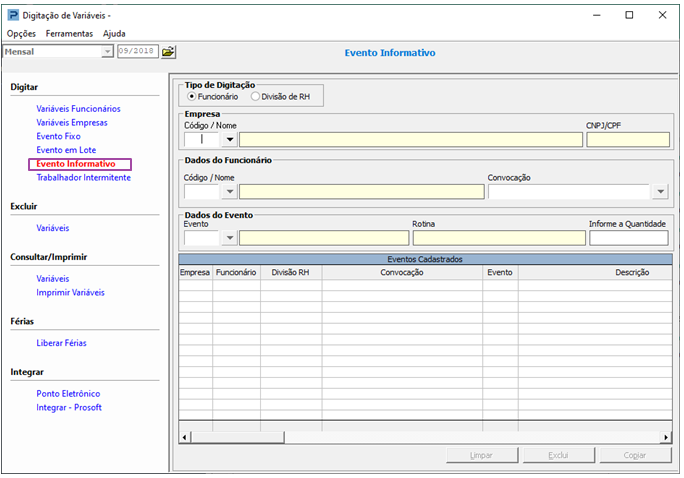
Task: Go to Evento em Lote
Action: 66,150
